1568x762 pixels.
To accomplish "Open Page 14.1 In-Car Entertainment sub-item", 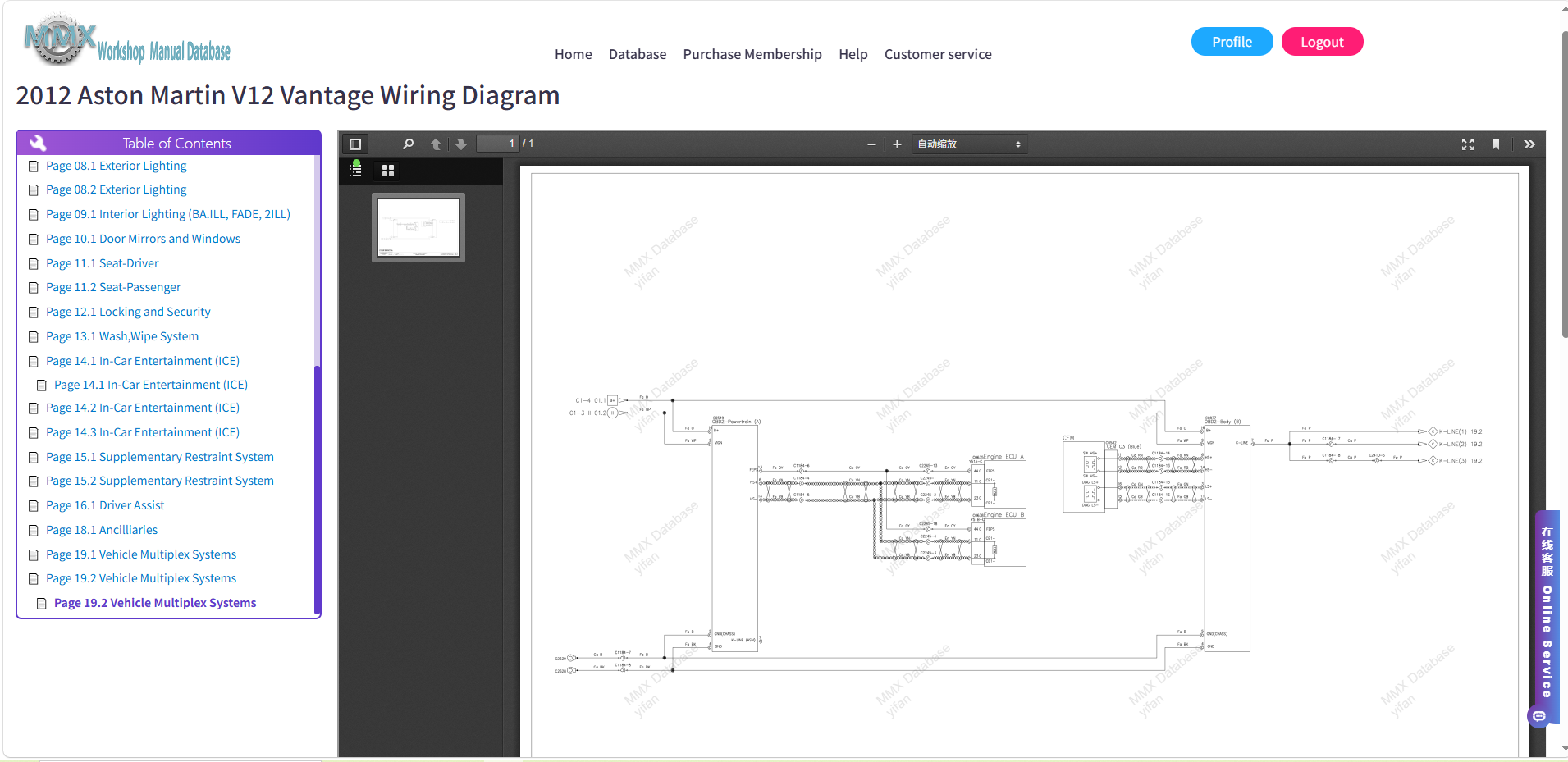I will click(151, 385).
